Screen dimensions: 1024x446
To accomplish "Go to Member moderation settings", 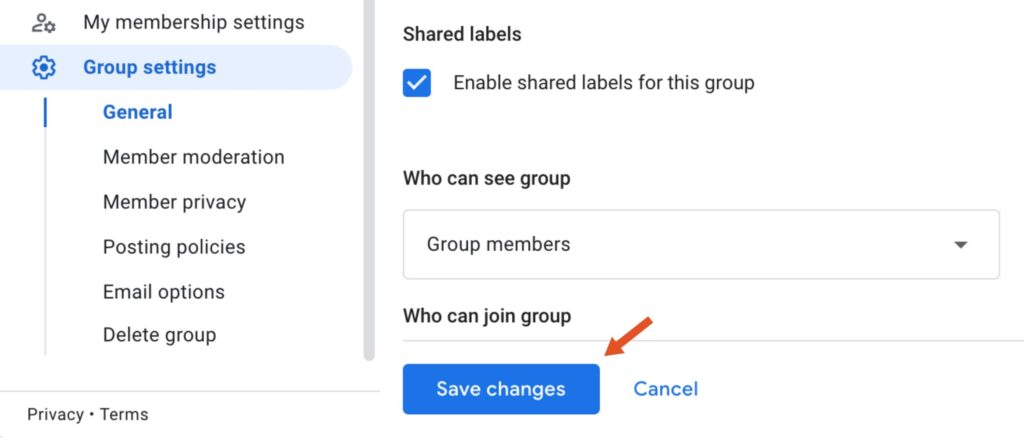I will pyautogui.click(x=193, y=157).
